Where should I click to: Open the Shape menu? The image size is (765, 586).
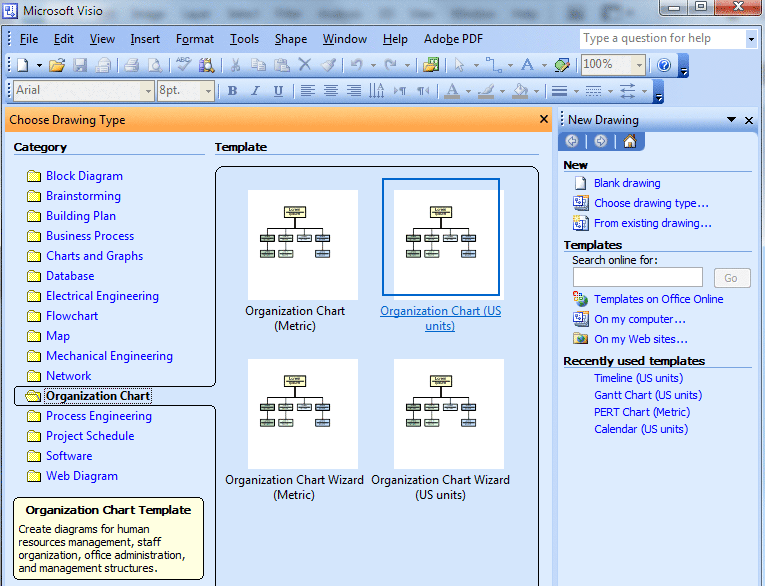coord(290,39)
